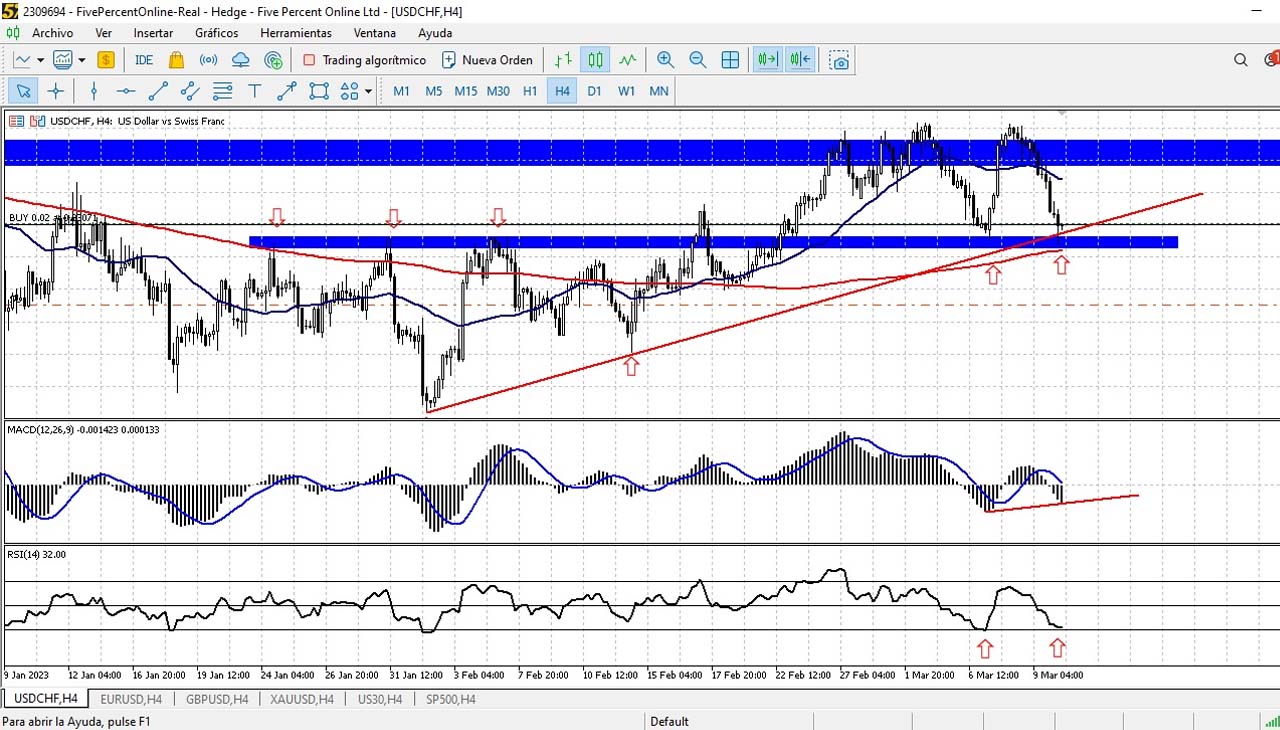Image resolution: width=1280 pixels, height=730 pixels.
Task: Select the vertical line drawing tool
Action: tap(94, 91)
